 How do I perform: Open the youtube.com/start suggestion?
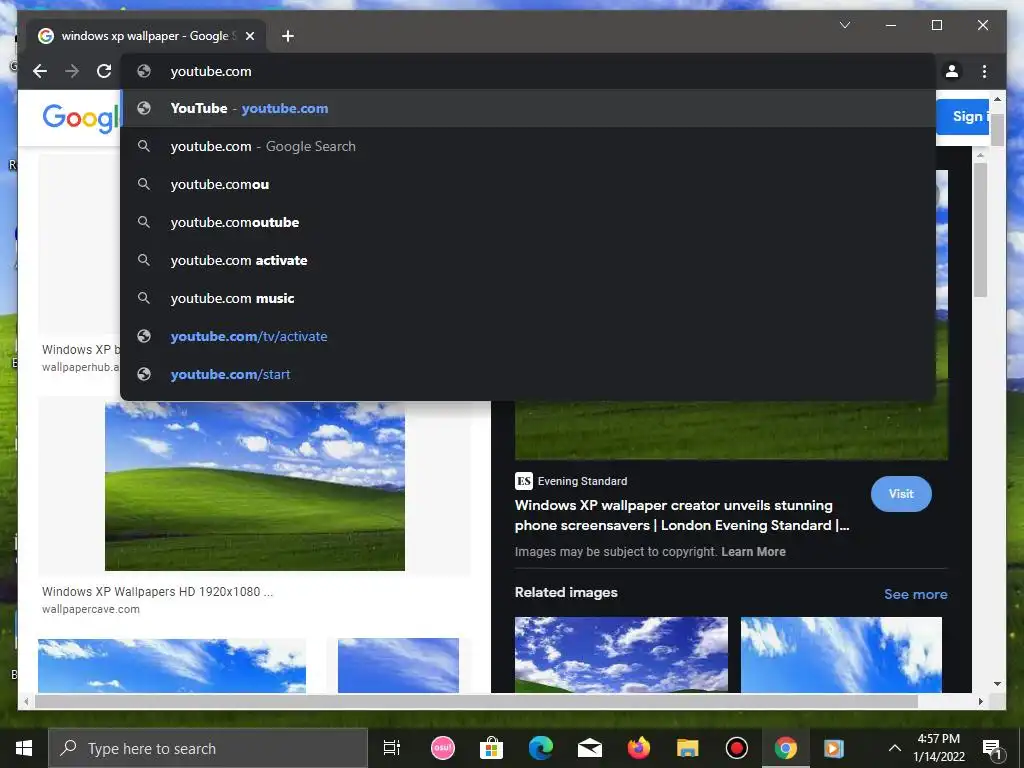[x=528, y=374]
